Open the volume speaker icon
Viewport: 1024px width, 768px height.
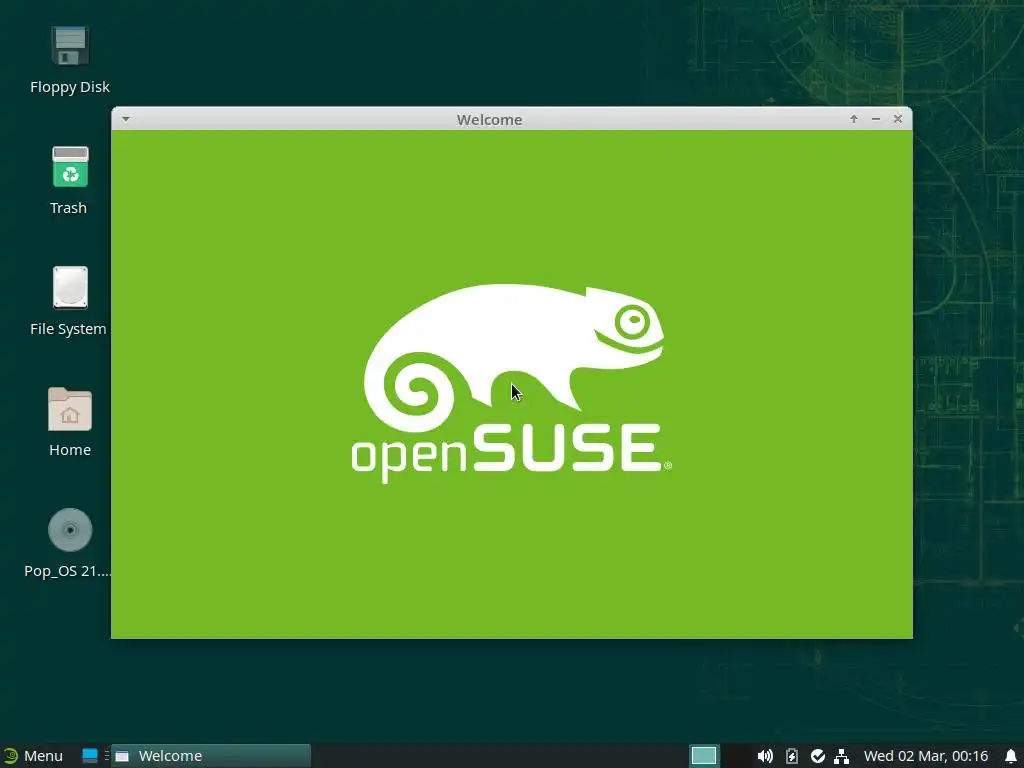point(765,756)
